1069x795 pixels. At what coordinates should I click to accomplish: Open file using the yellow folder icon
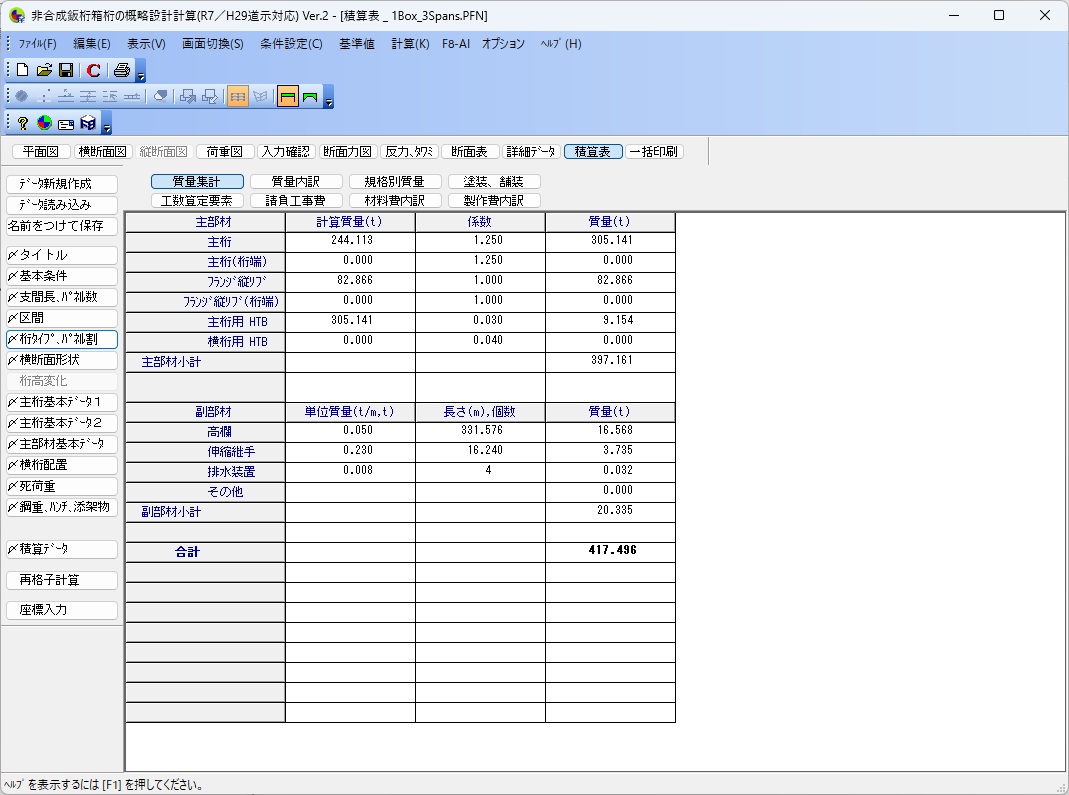point(44,70)
